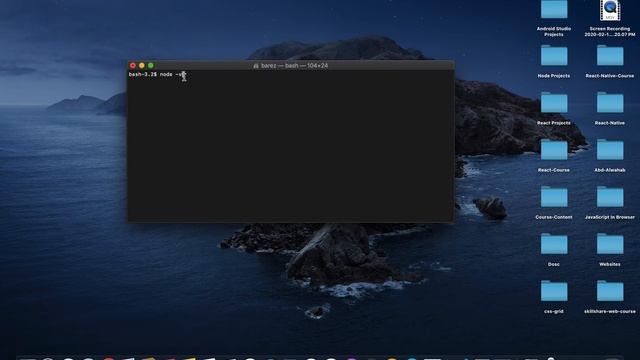Select the React Projects folder
This screenshot has height=360, width=640.
[554, 102]
